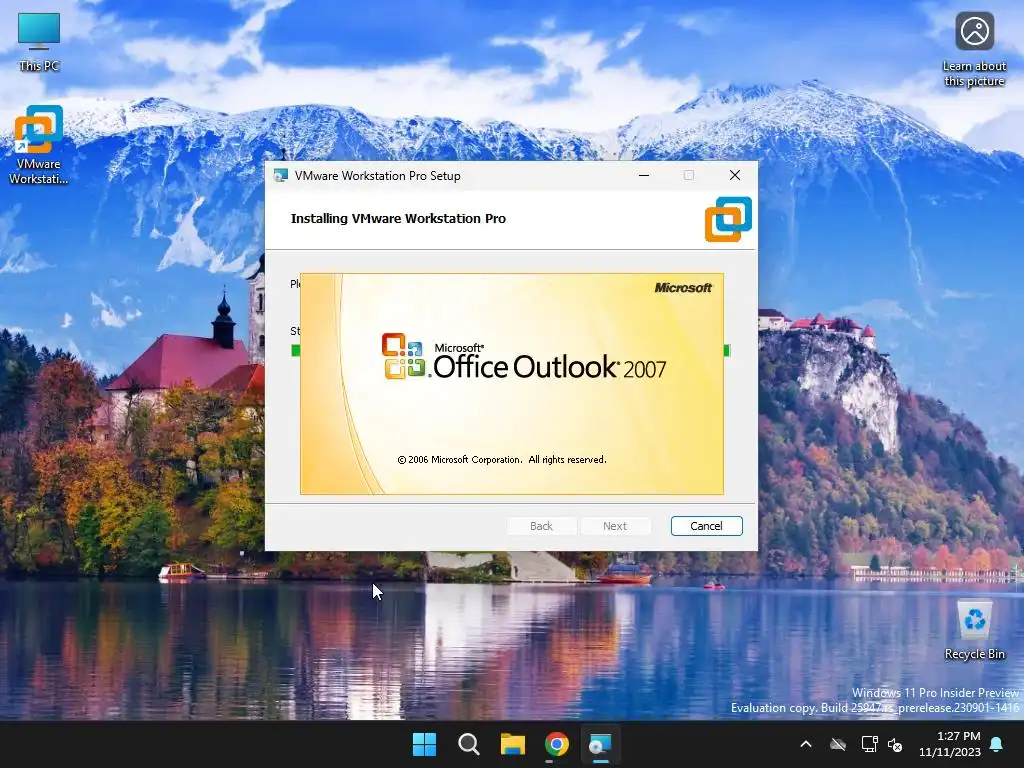Open the Windows Start menu
Screen dimensions: 1024x768
pos(424,744)
